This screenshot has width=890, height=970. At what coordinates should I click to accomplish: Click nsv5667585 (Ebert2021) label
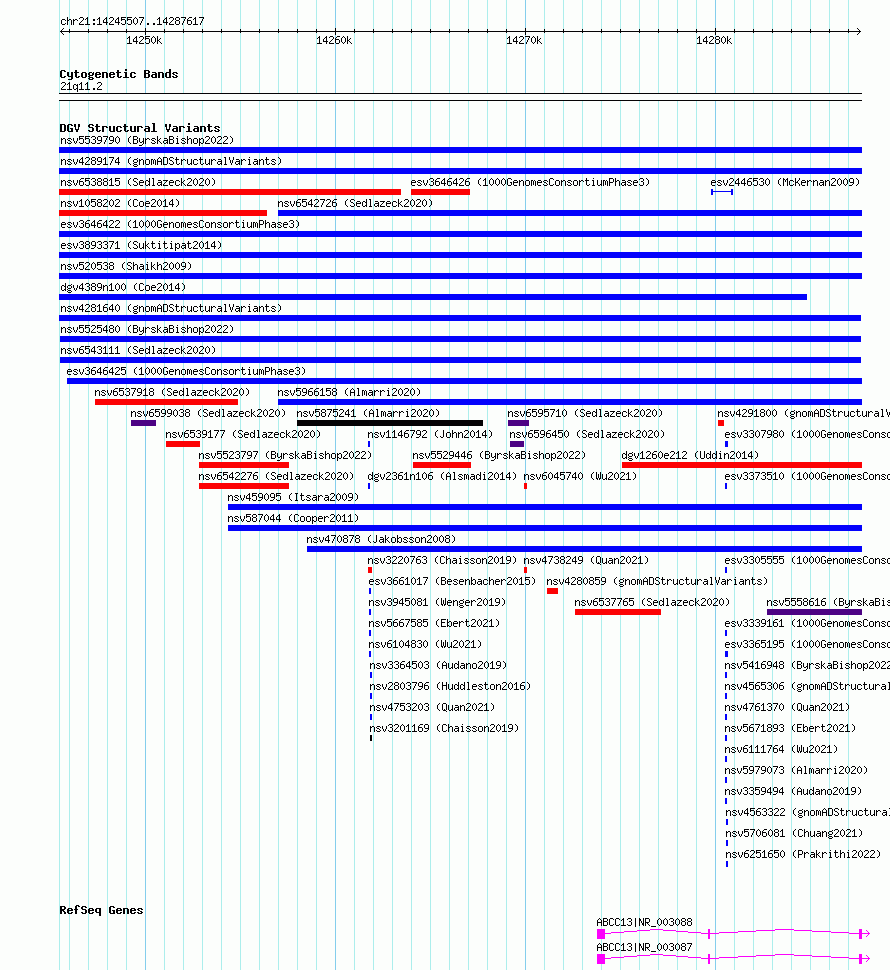tap(434, 624)
